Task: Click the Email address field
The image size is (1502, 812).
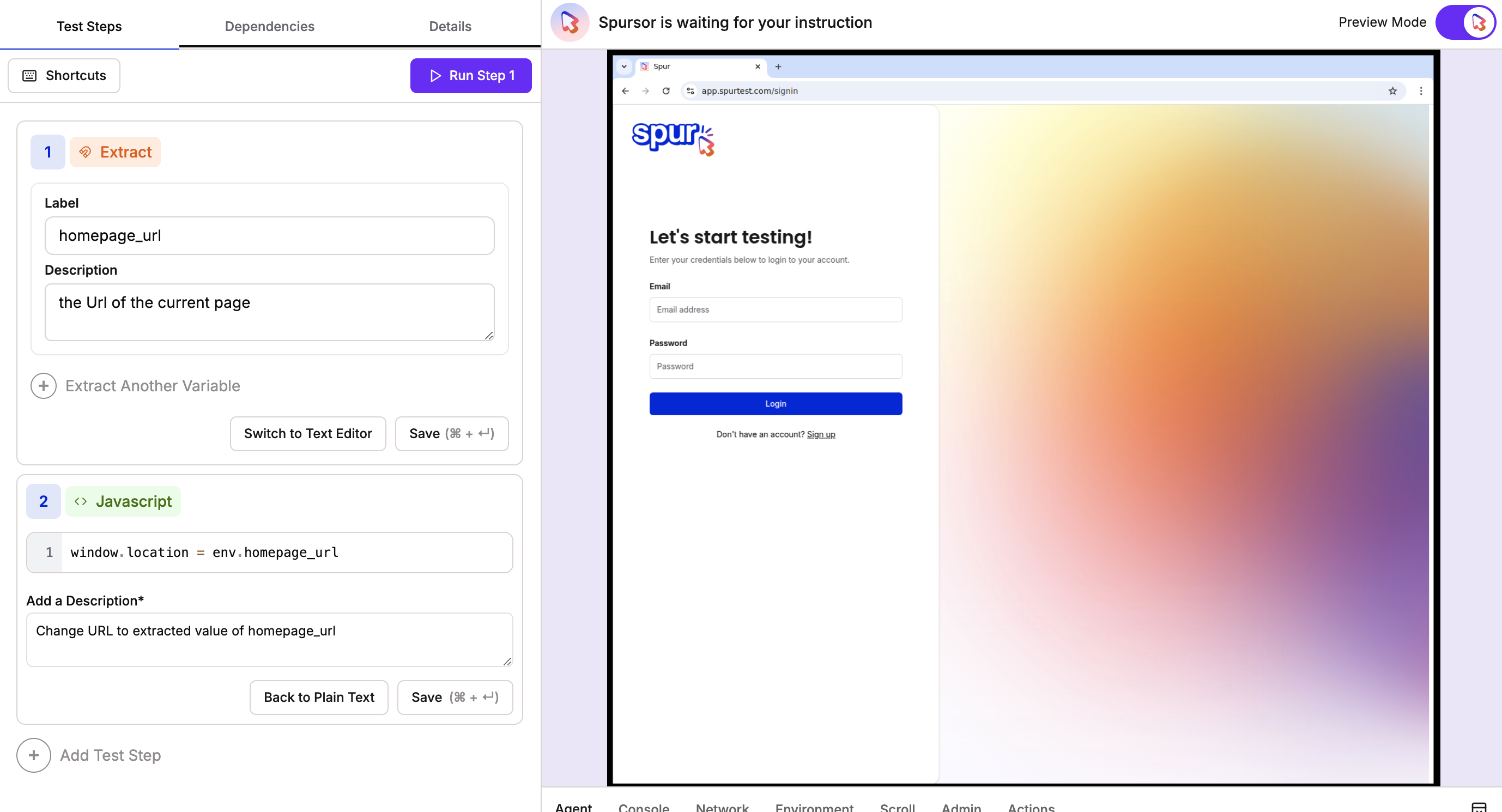Action: point(775,310)
